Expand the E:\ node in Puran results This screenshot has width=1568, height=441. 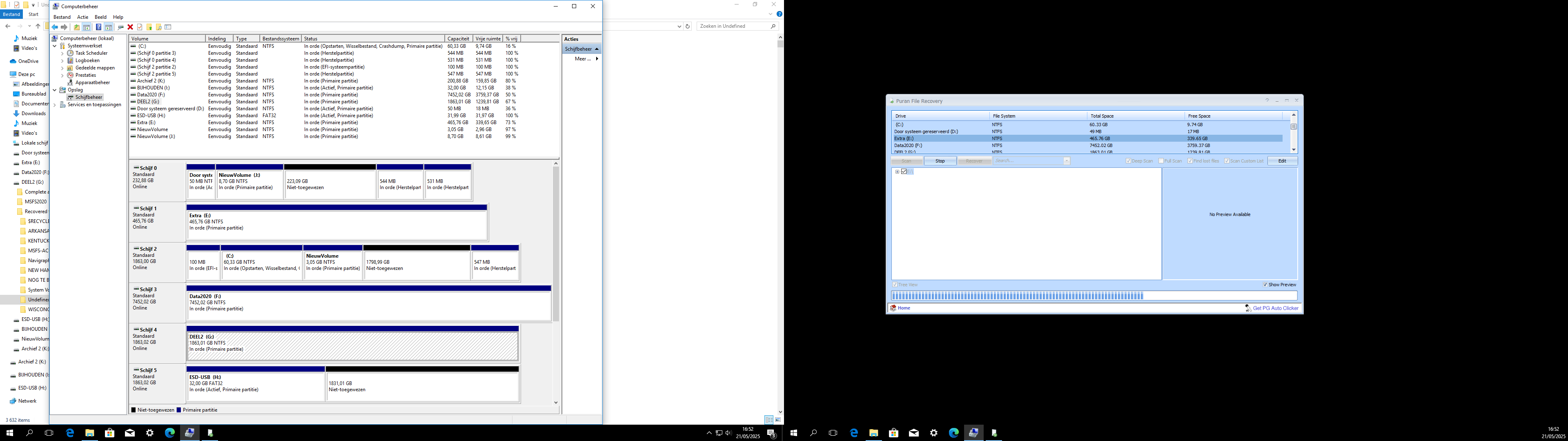pos(897,172)
